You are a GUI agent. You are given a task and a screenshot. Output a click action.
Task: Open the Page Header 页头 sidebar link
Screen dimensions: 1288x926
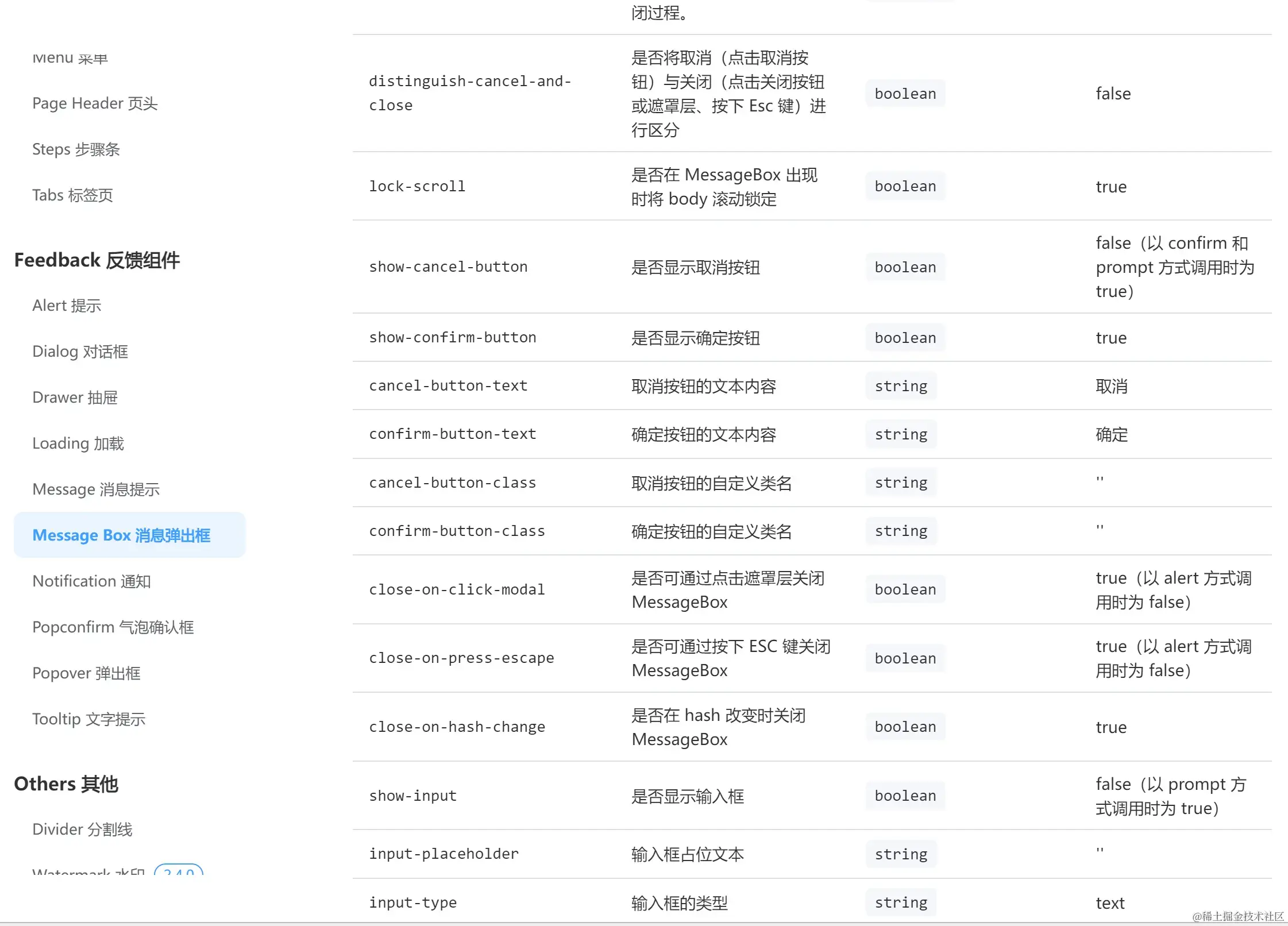click(95, 103)
